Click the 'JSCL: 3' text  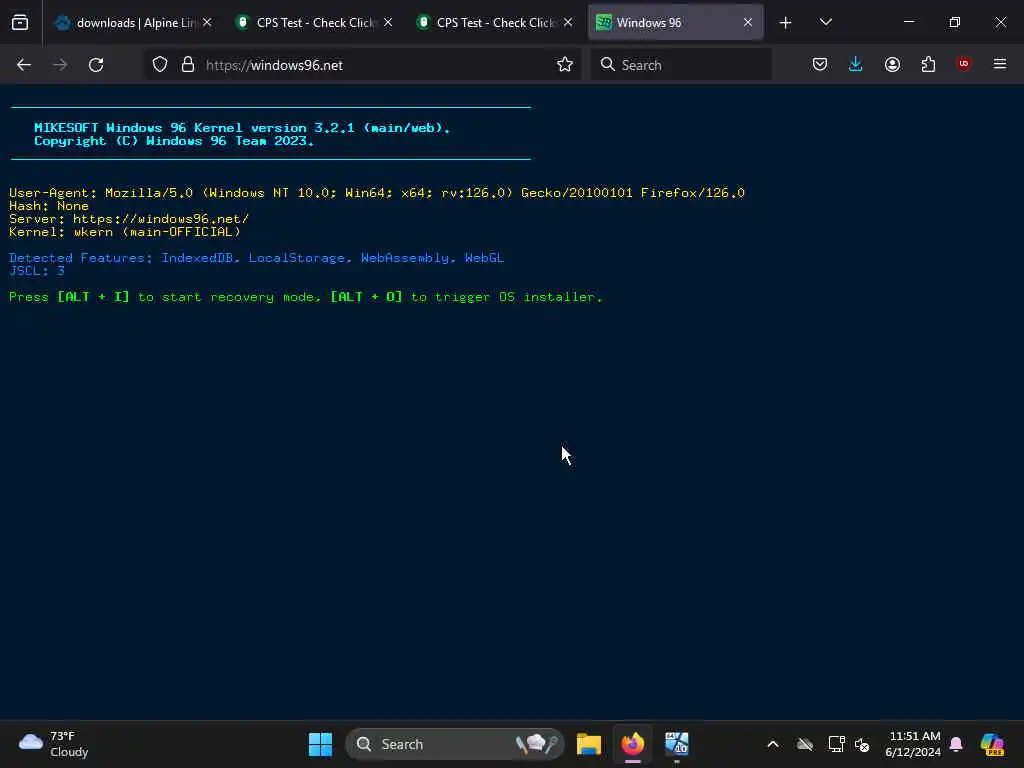point(37,270)
